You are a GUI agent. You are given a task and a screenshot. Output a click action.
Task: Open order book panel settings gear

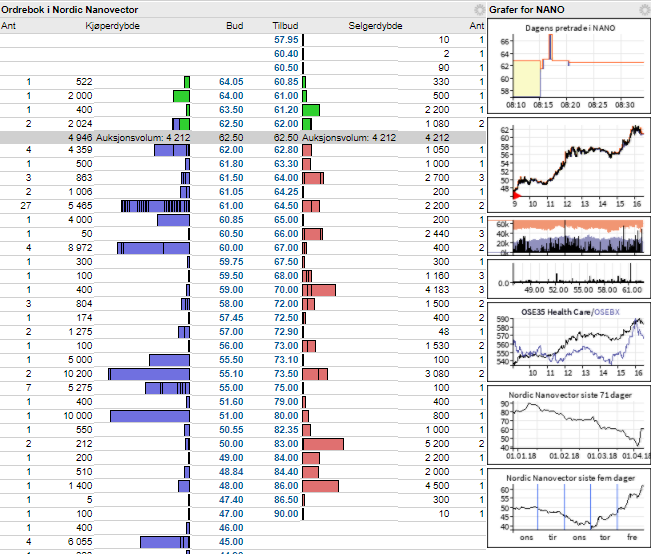[x=479, y=10]
